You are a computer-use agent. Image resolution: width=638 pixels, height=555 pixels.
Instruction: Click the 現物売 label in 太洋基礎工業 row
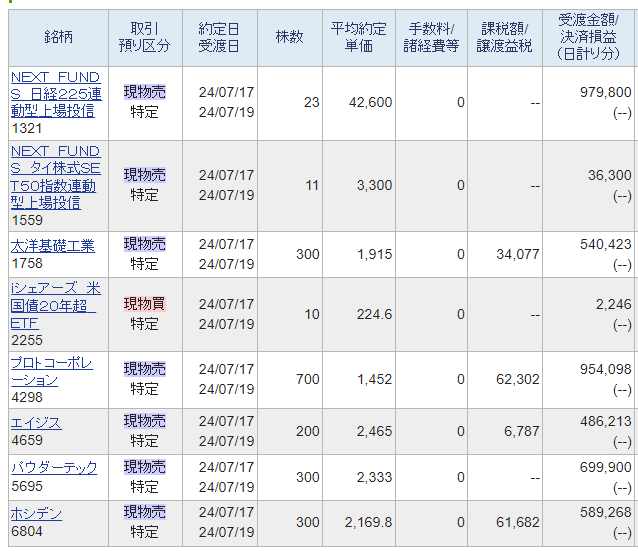click(145, 244)
